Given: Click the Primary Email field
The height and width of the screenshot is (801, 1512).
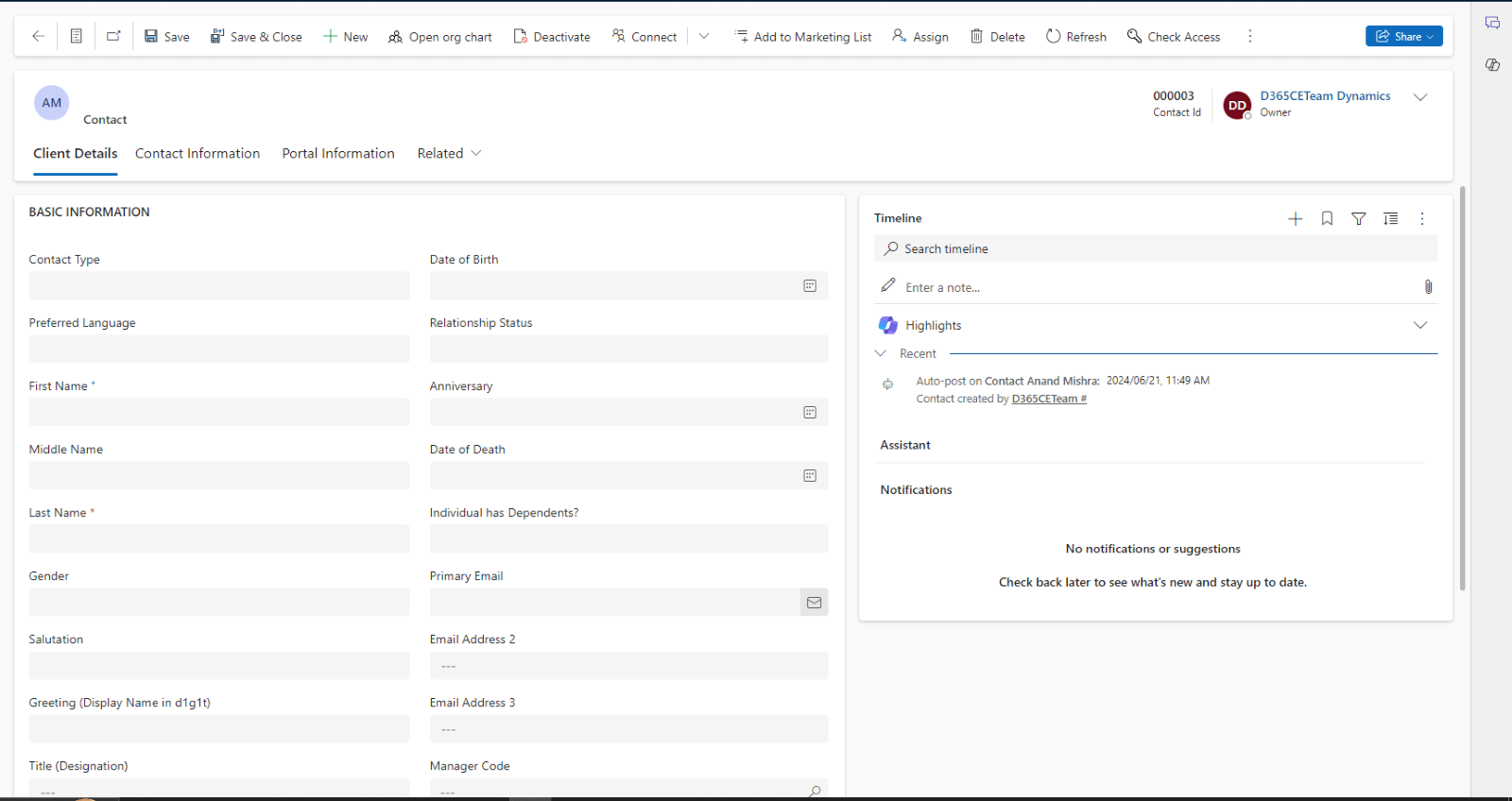Looking at the screenshot, I should pos(614,602).
